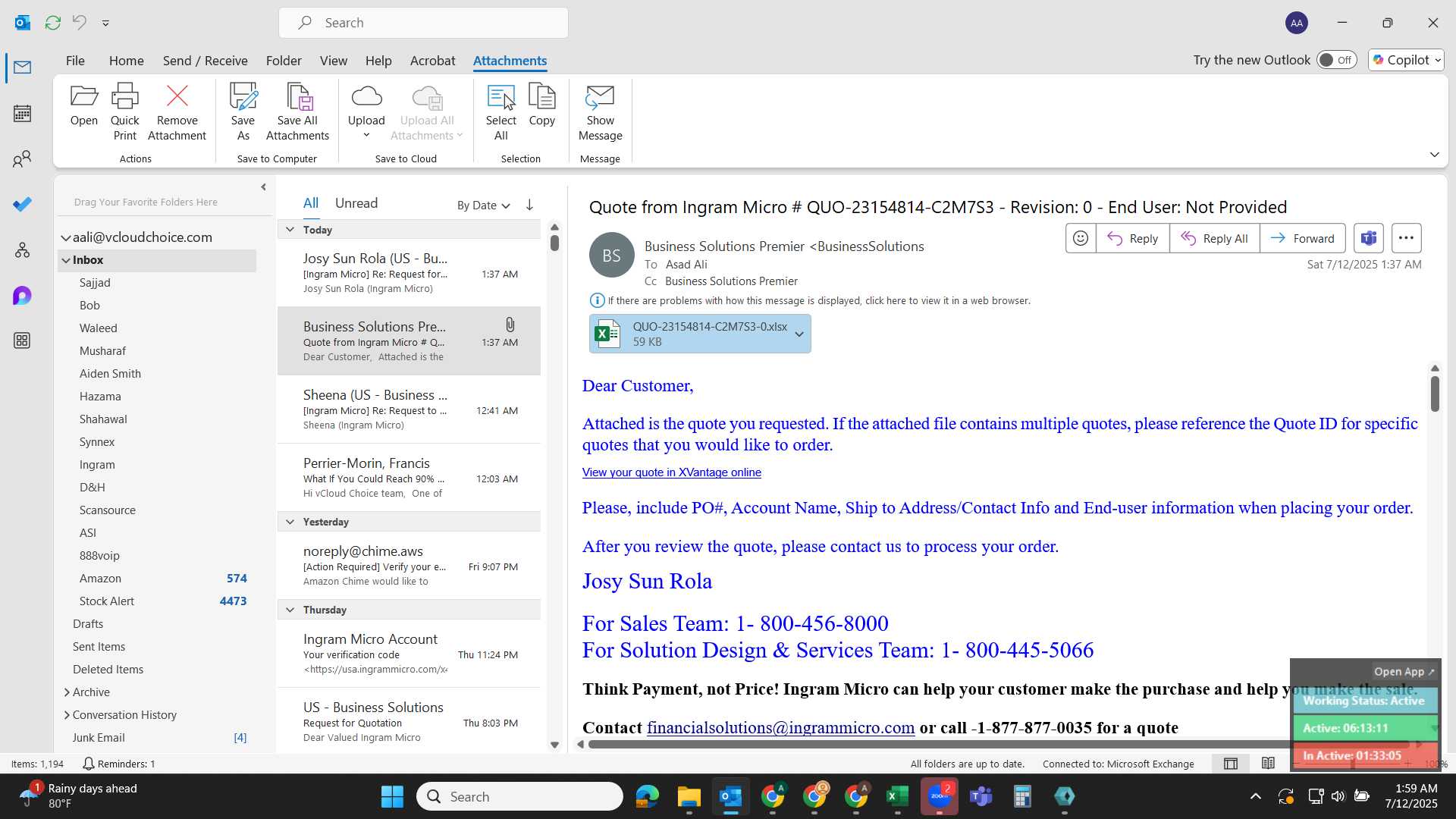Collapse the folder pane arrow

pyautogui.click(x=263, y=187)
